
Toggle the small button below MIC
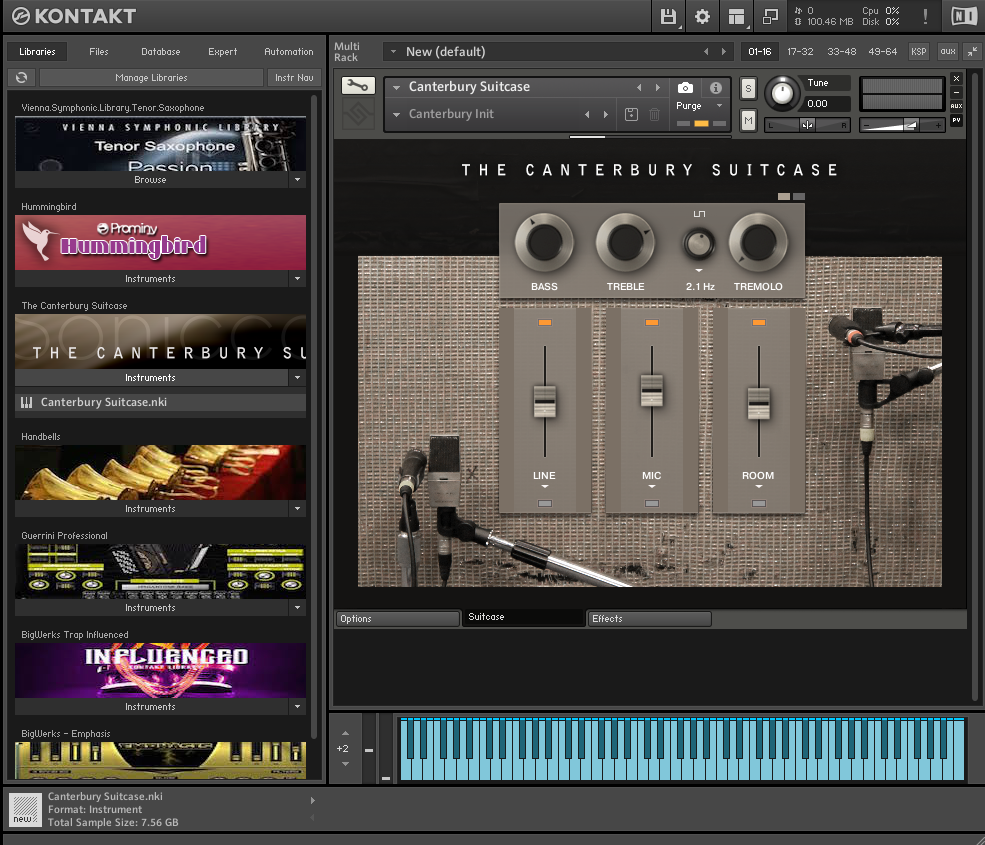pyautogui.click(x=652, y=503)
